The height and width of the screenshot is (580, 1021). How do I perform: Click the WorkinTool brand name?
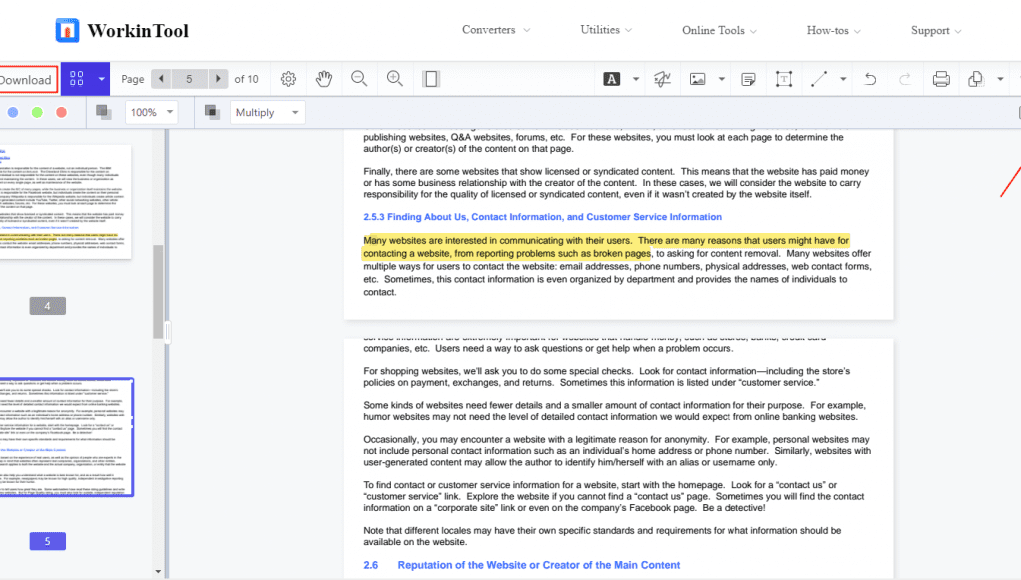[138, 31]
